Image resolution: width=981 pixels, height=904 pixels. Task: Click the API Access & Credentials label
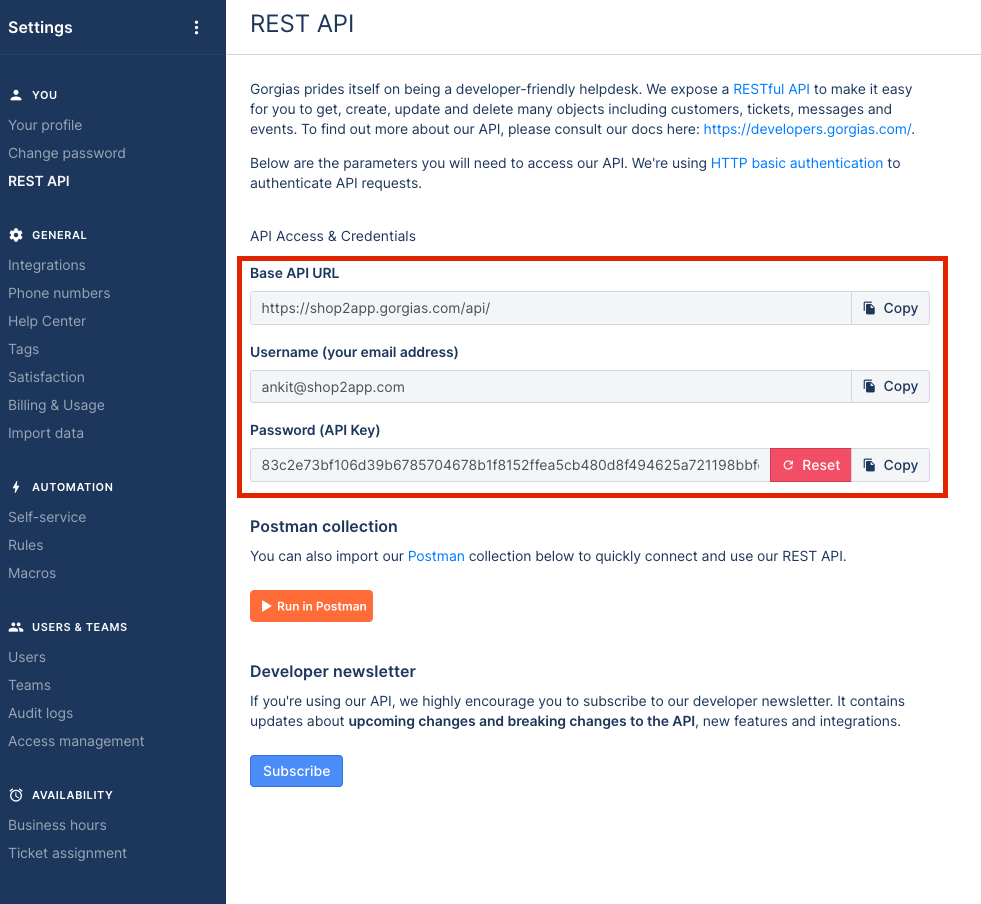click(x=333, y=236)
